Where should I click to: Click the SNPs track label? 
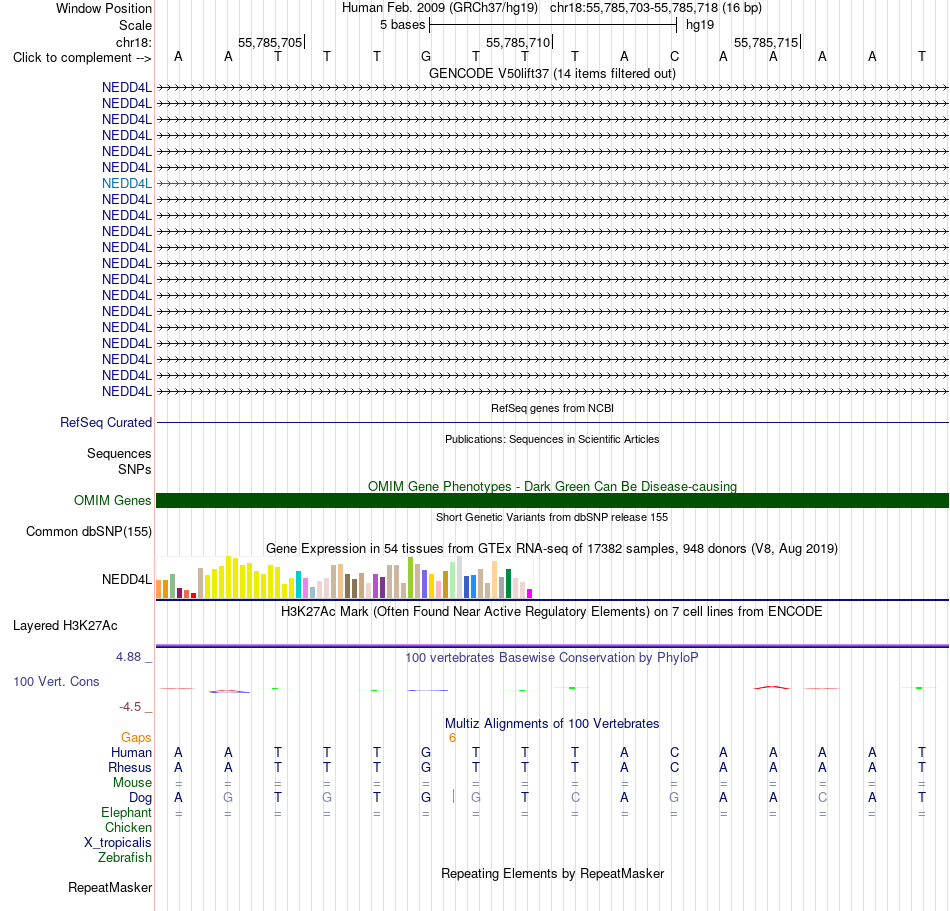point(135,469)
